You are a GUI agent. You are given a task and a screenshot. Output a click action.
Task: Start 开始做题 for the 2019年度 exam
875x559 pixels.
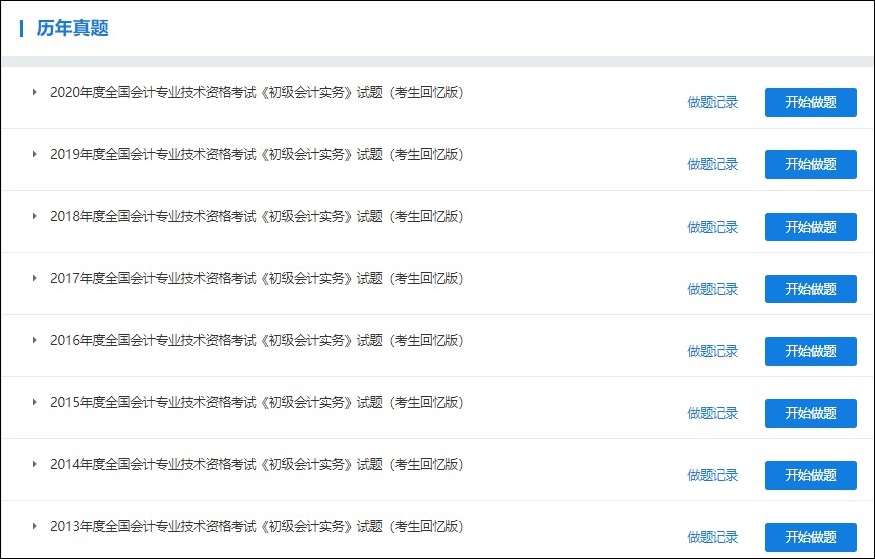coord(810,164)
